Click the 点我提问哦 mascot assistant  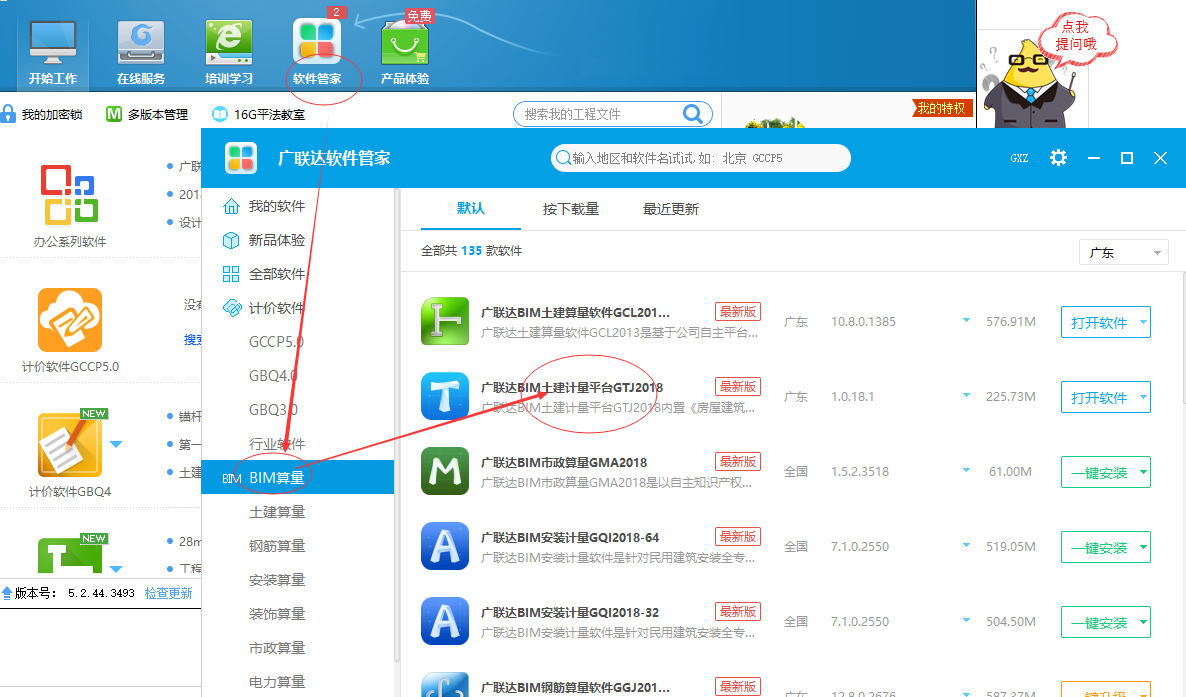click(1032, 83)
